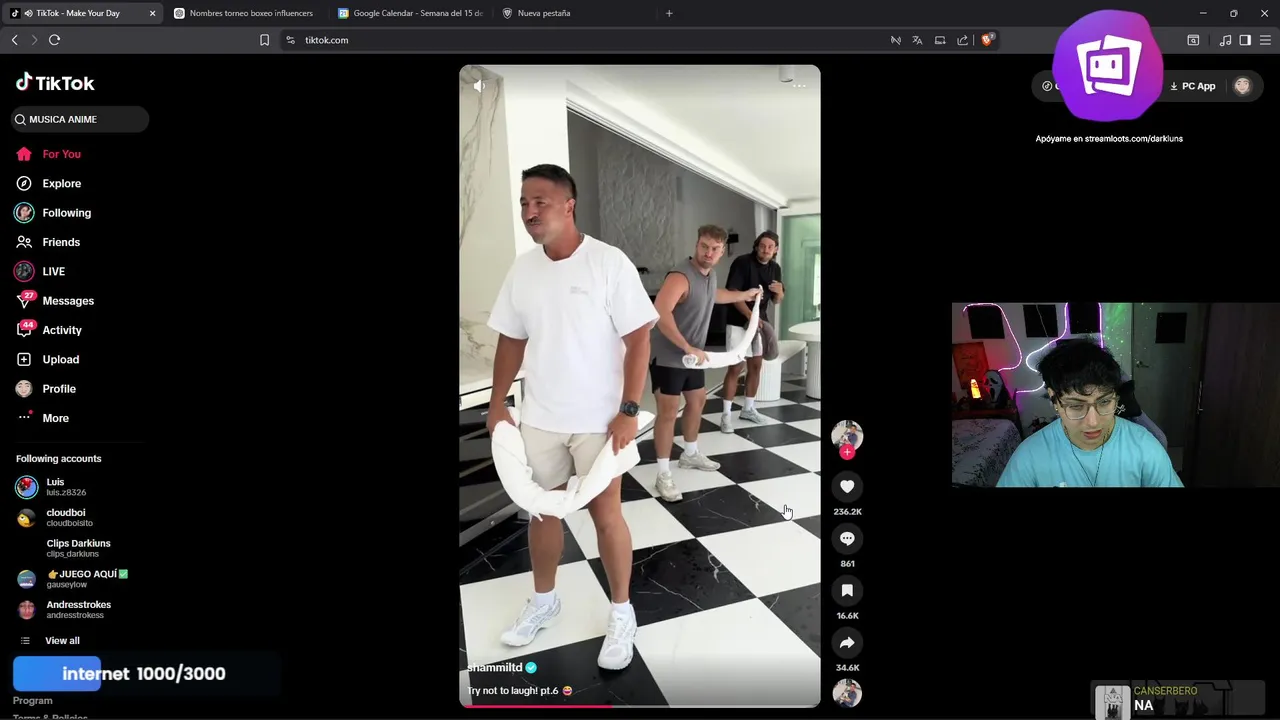This screenshot has width=1280, height=720.
Task: Follow creator with red plus button
Action: click(x=847, y=452)
